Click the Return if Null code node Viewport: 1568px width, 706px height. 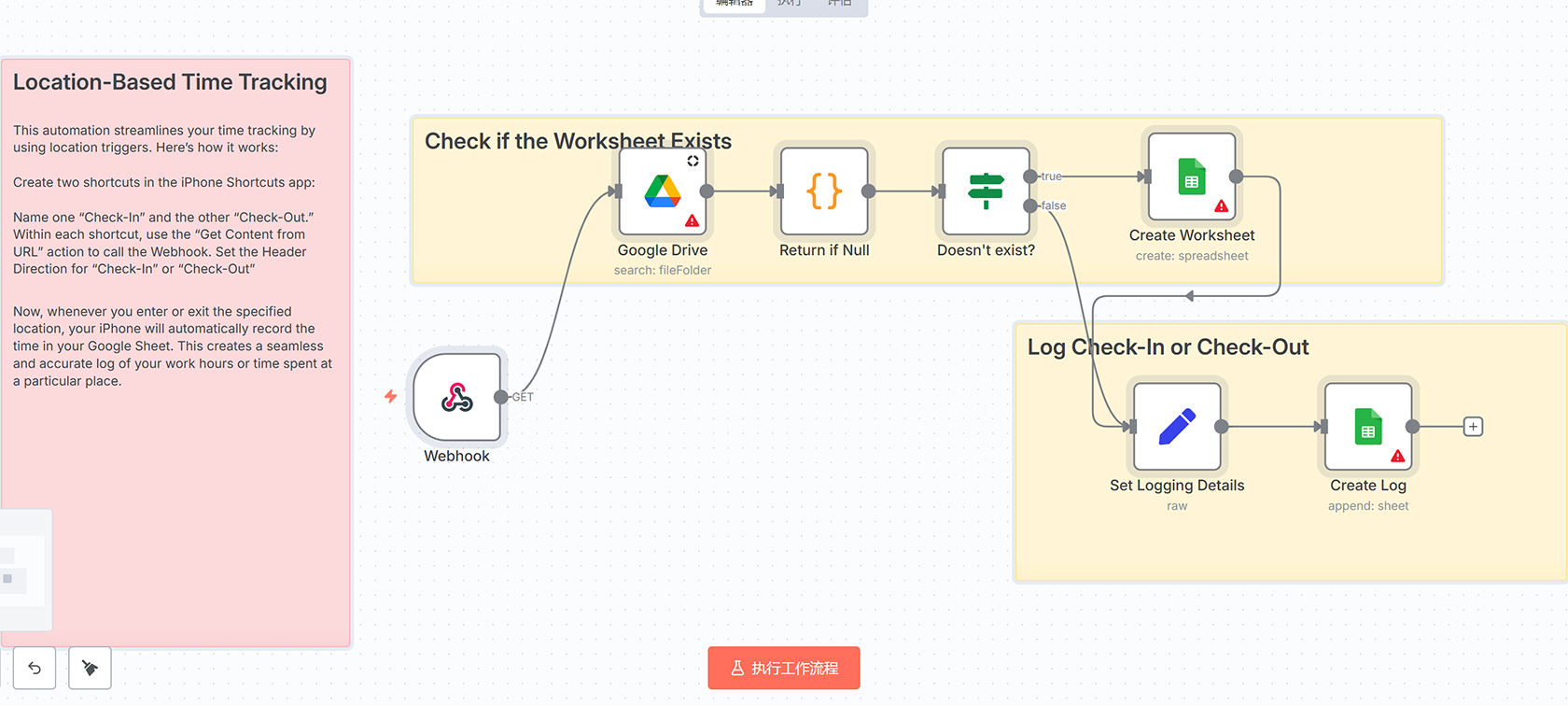pyautogui.click(x=823, y=191)
